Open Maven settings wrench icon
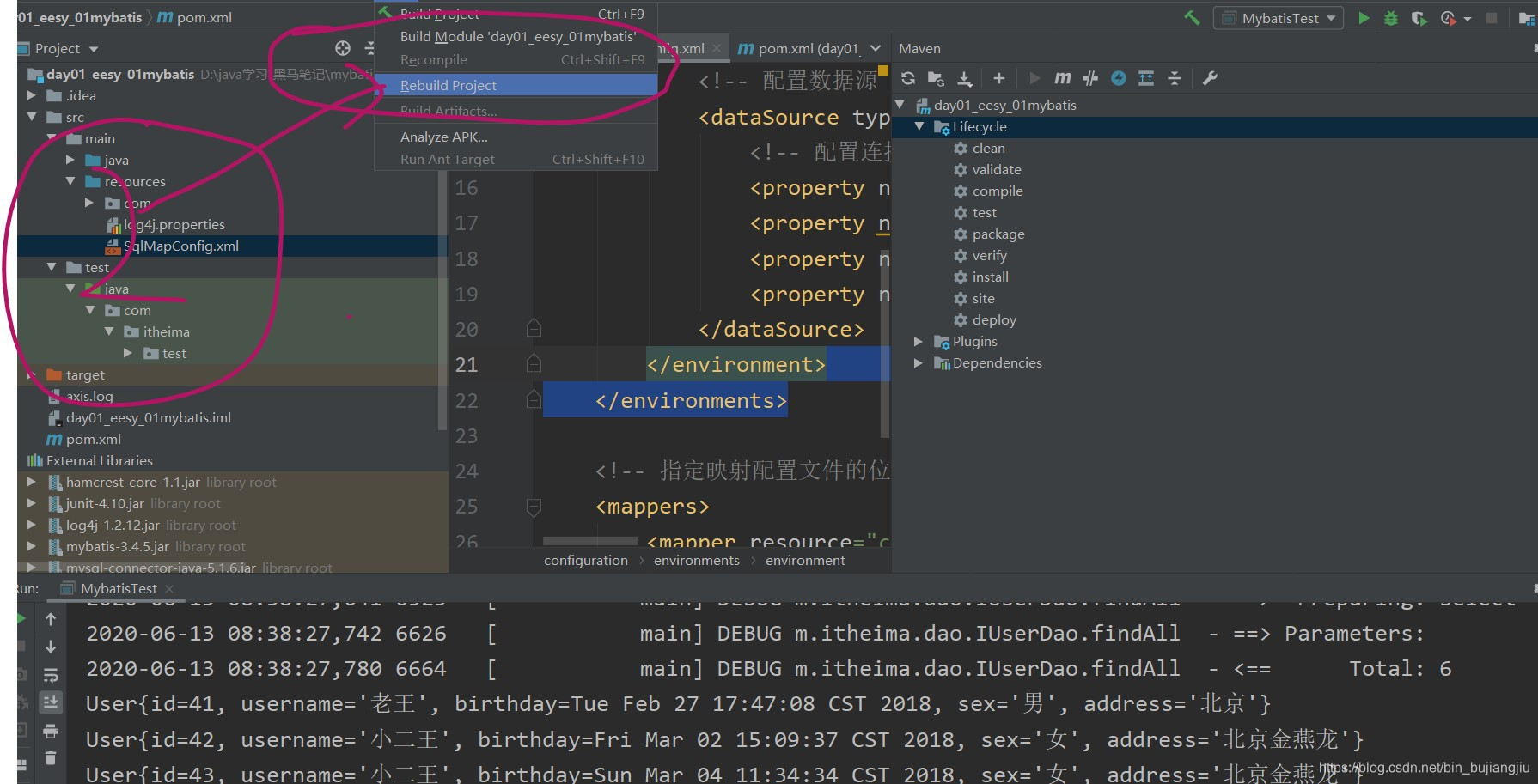Screen dimensions: 1538x784 [1210, 78]
